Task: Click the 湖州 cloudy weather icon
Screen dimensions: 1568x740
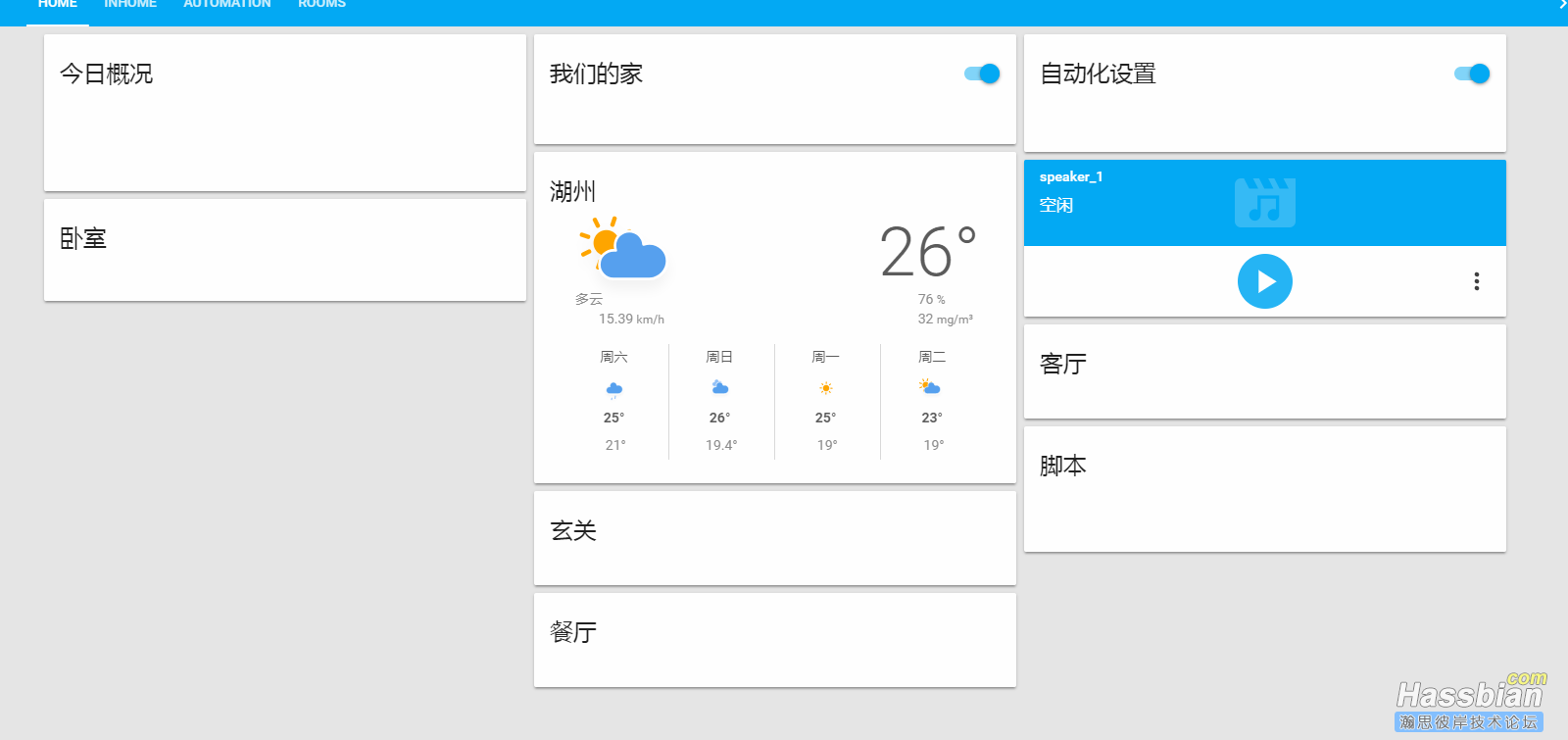Action: [622, 249]
